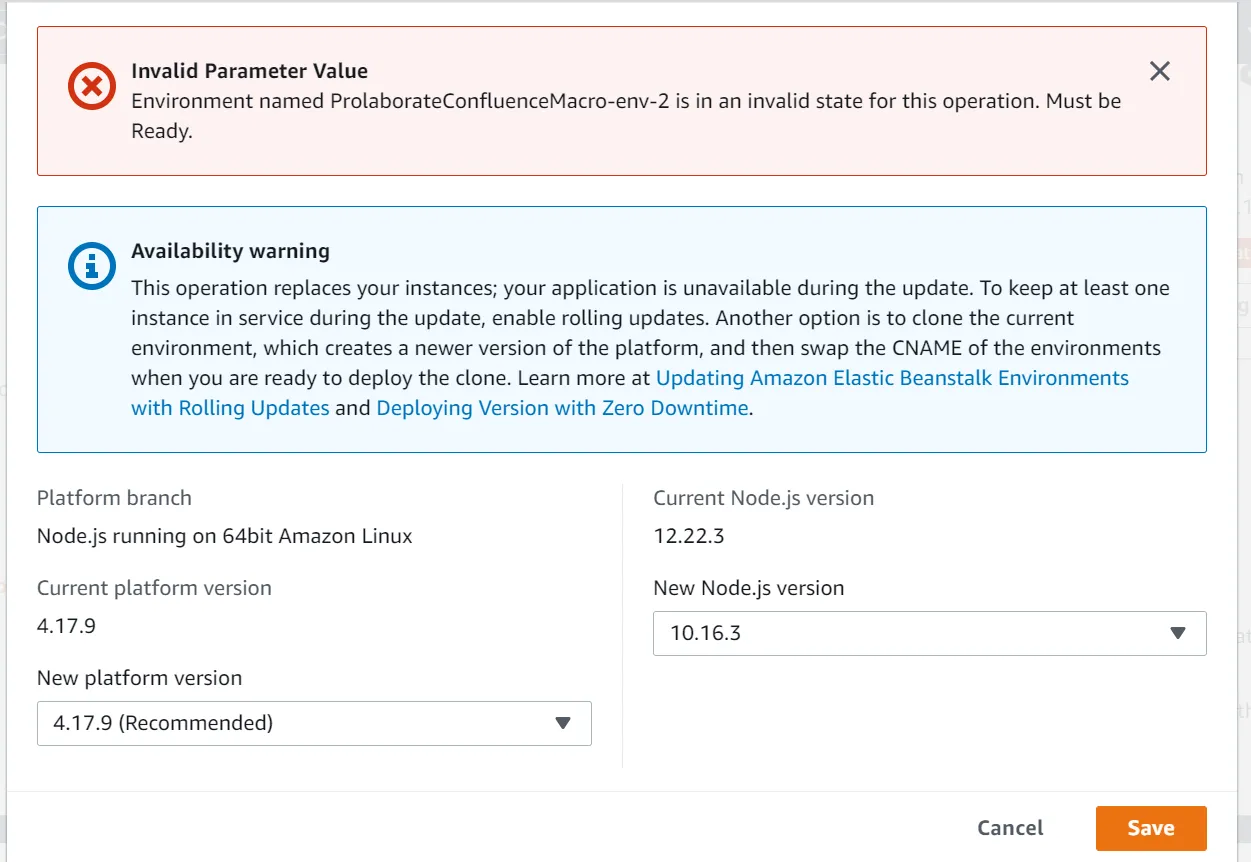1251x862 pixels.
Task: Click the blue info icon
Action: (x=91, y=266)
